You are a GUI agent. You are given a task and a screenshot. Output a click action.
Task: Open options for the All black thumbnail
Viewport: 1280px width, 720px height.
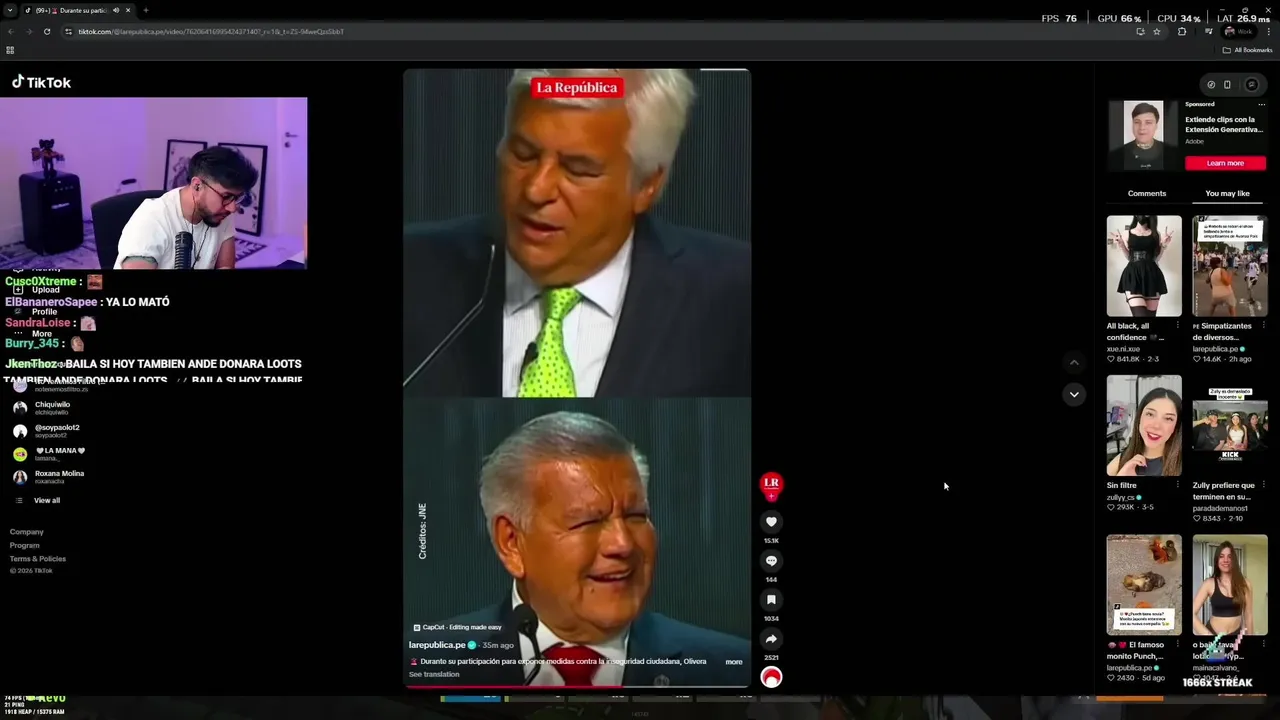[x=1177, y=326]
